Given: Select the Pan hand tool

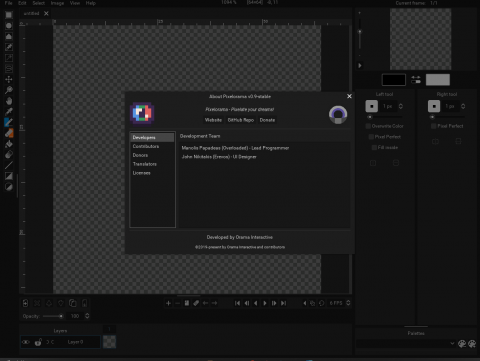Looking at the screenshot, I should point(9,101).
